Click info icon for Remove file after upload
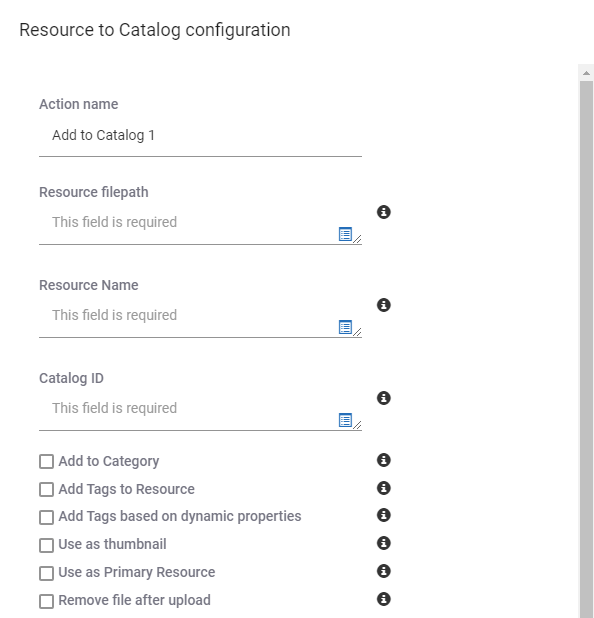 click(x=384, y=599)
